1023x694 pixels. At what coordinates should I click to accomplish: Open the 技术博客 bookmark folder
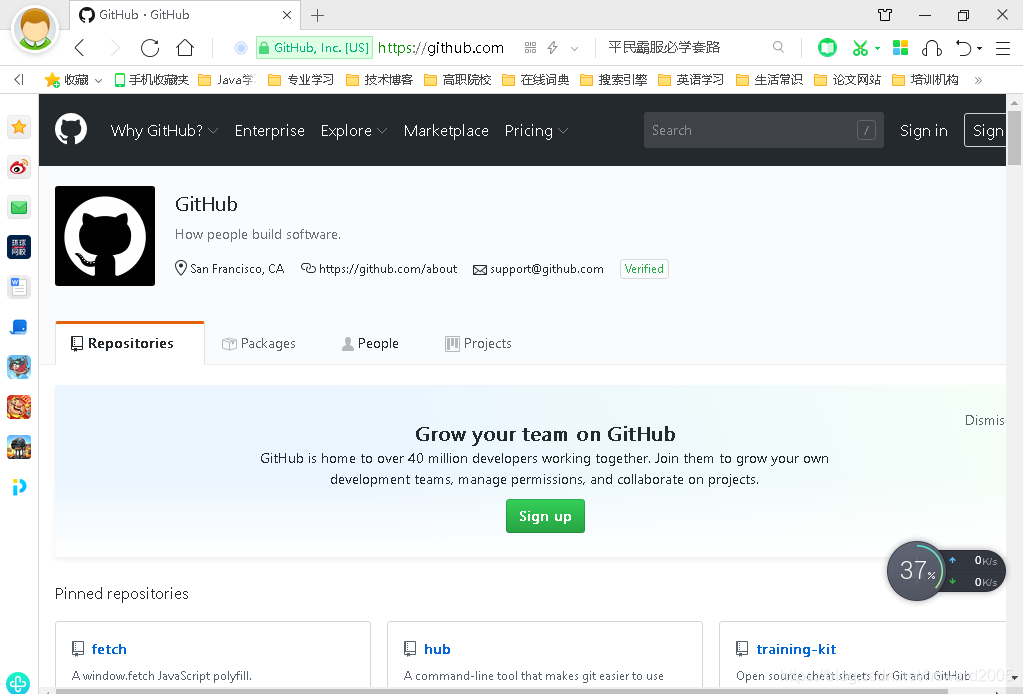(x=380, y=80)
